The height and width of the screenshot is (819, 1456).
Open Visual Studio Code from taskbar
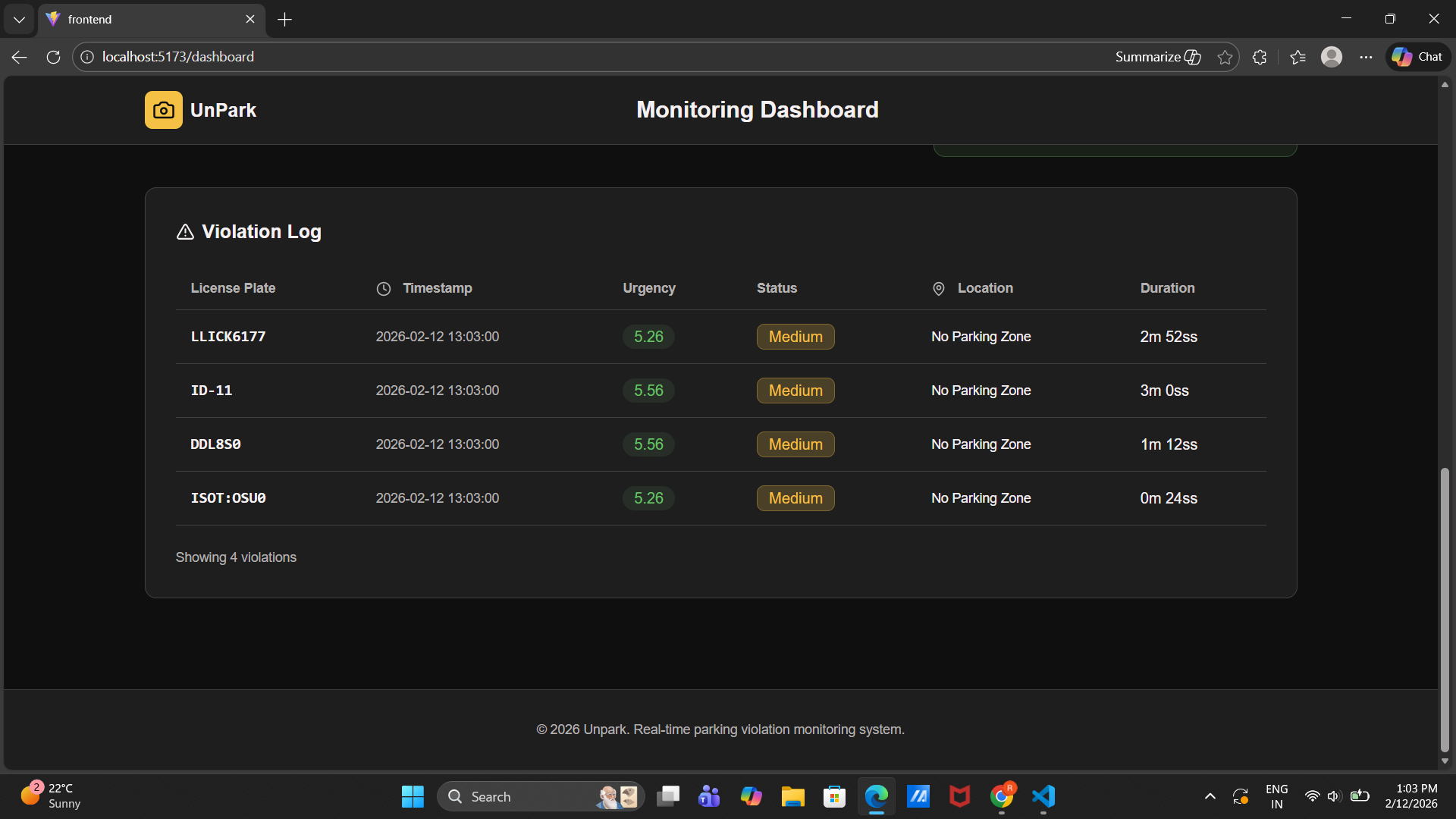point(1043,796)
